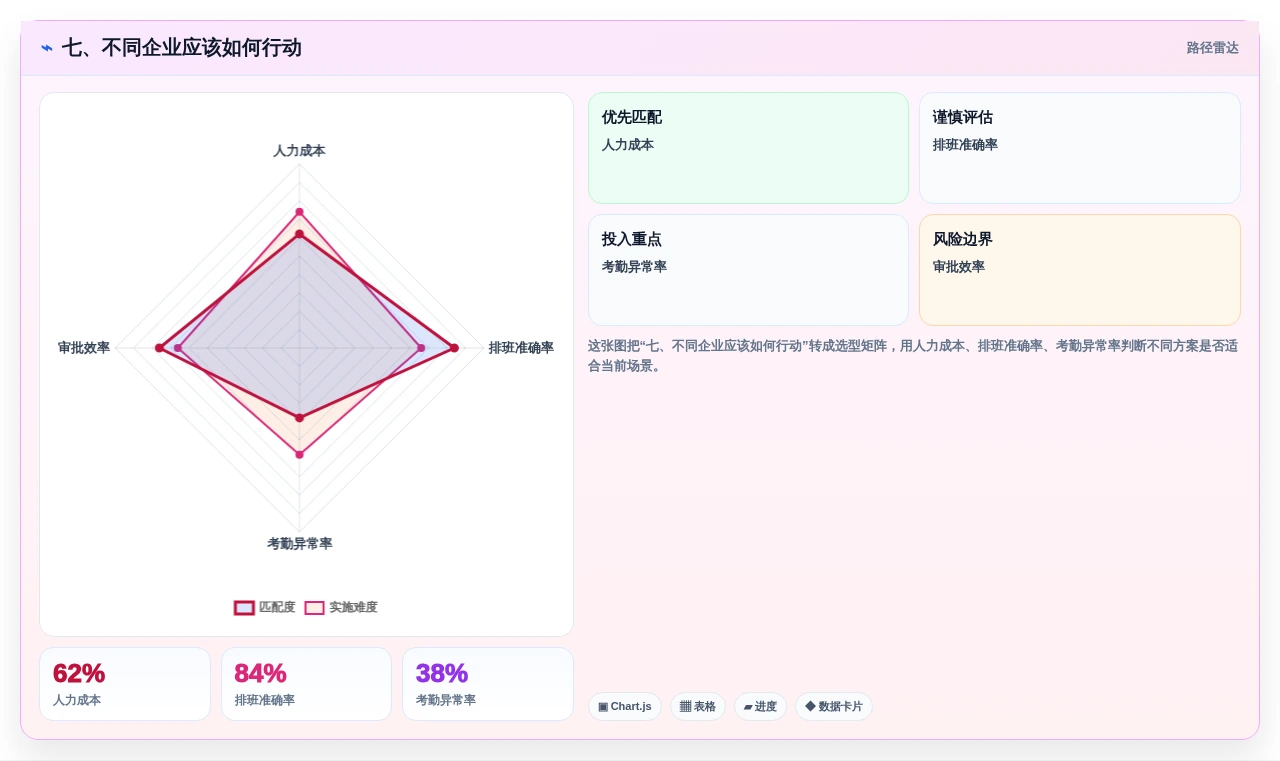Click 排班准确率 text in 谨慎评估 card
Image resolution: width=1280 pixels, height=761 pixels.
pos(965,145)
